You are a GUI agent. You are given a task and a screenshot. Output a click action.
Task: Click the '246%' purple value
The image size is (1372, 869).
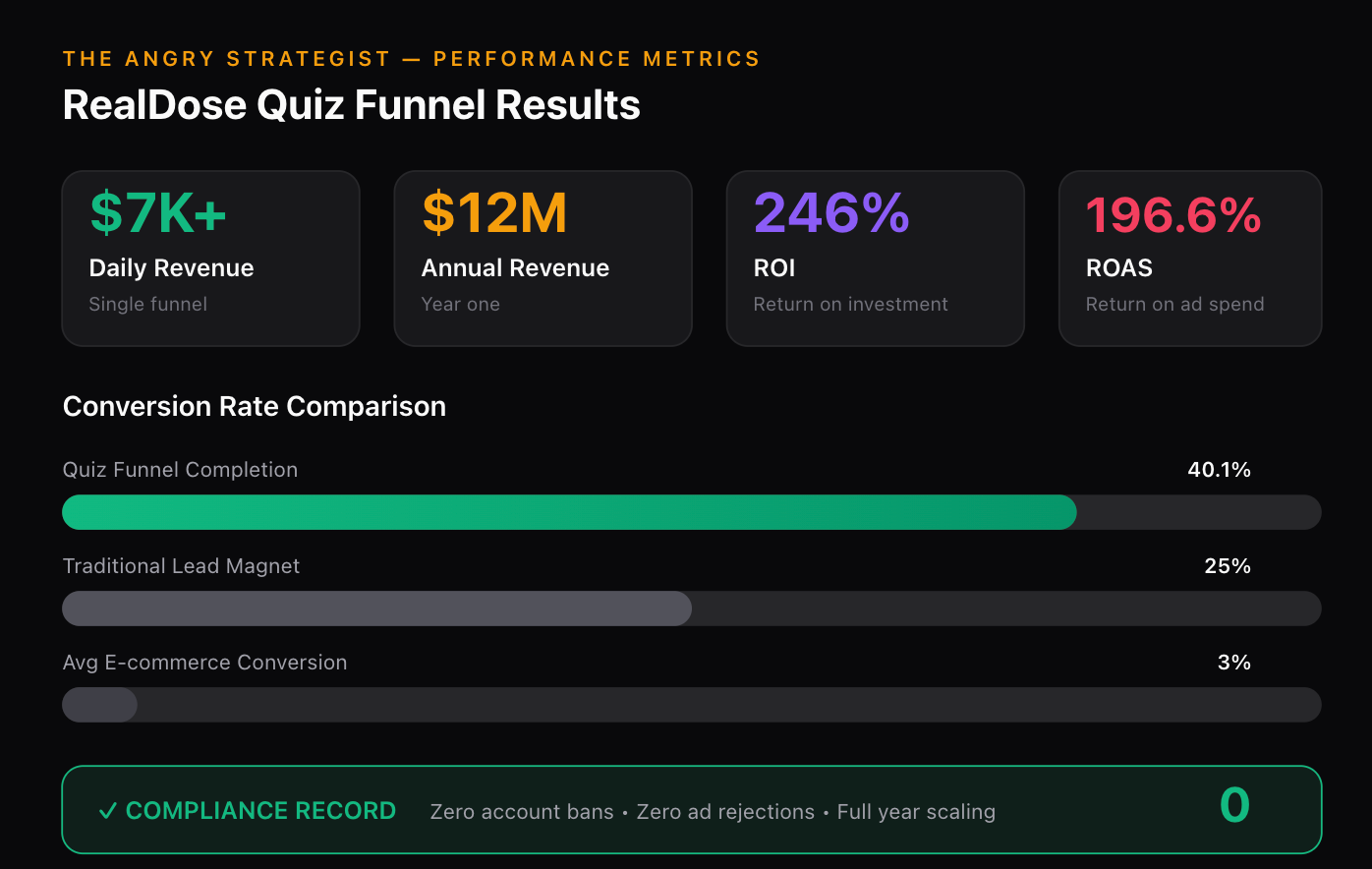[x=831, y=213]
